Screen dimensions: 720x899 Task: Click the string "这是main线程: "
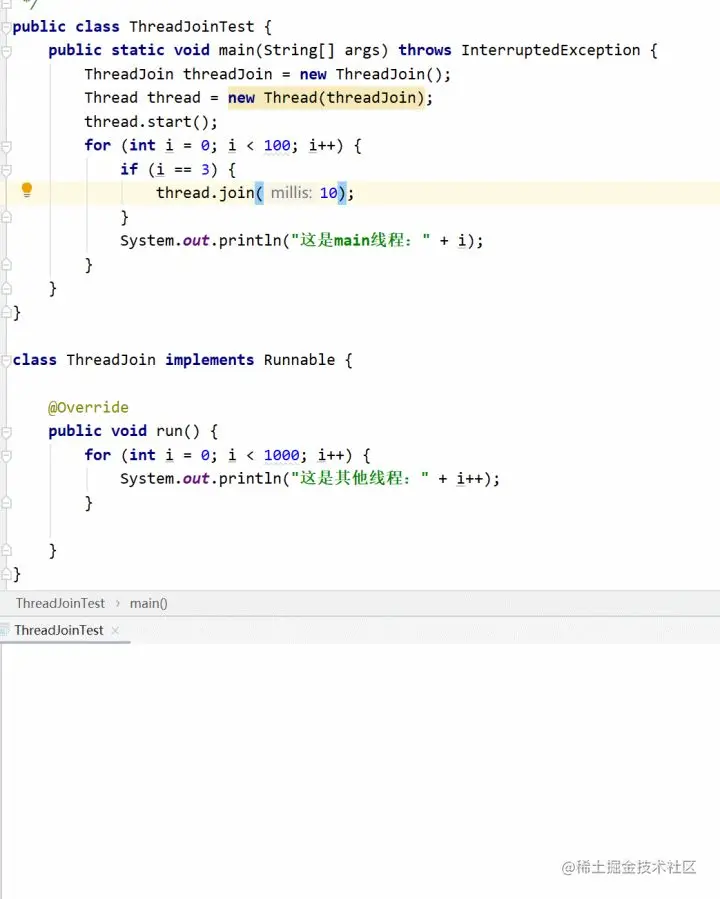[361, 240]
